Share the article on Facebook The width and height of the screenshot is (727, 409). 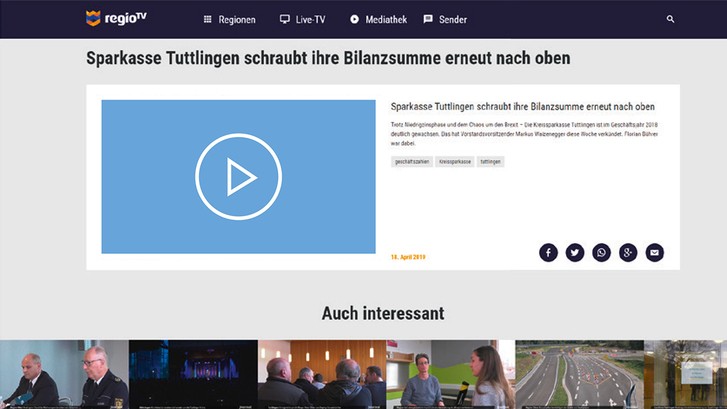coord(548,253)
